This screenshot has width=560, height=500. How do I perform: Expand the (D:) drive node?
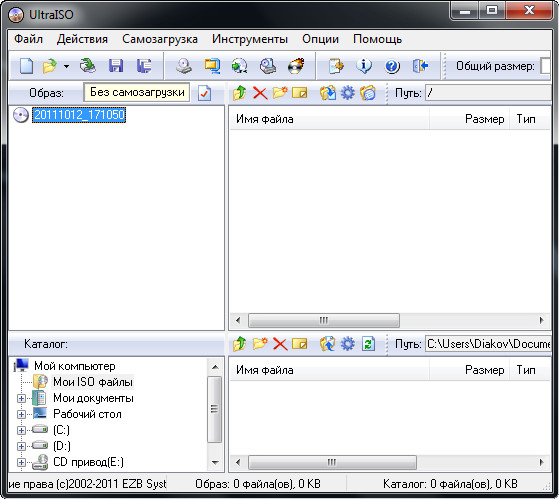(21, 446)
